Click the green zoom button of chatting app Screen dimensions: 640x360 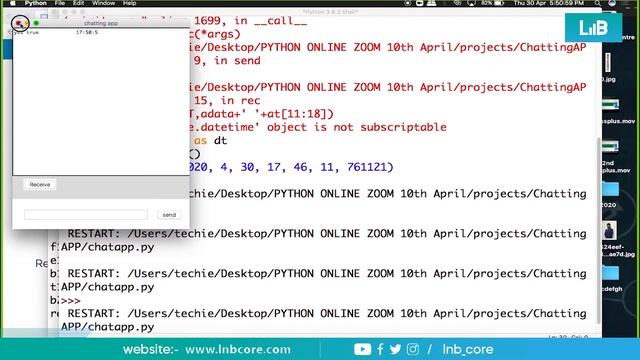36,23
